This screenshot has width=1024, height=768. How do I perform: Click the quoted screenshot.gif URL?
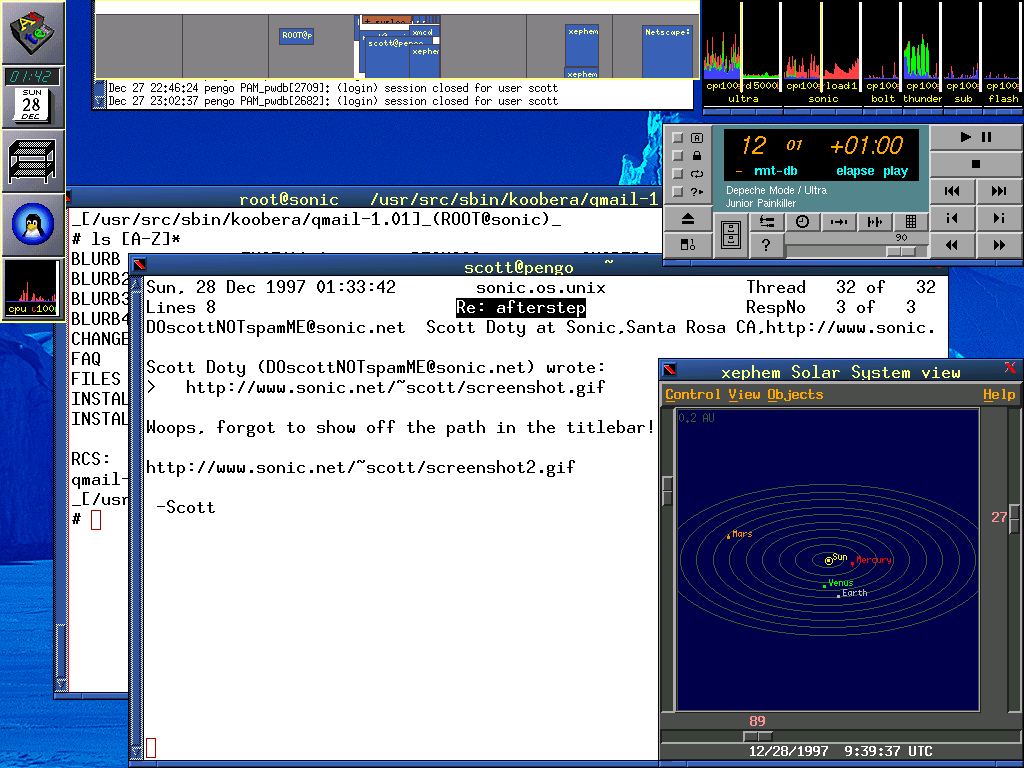tap(395, 388)
